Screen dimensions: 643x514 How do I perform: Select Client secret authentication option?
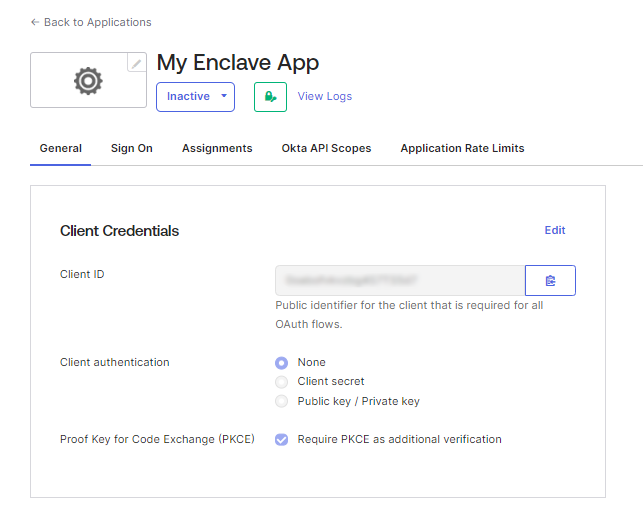pyautogui.click(x=281, y=382)
